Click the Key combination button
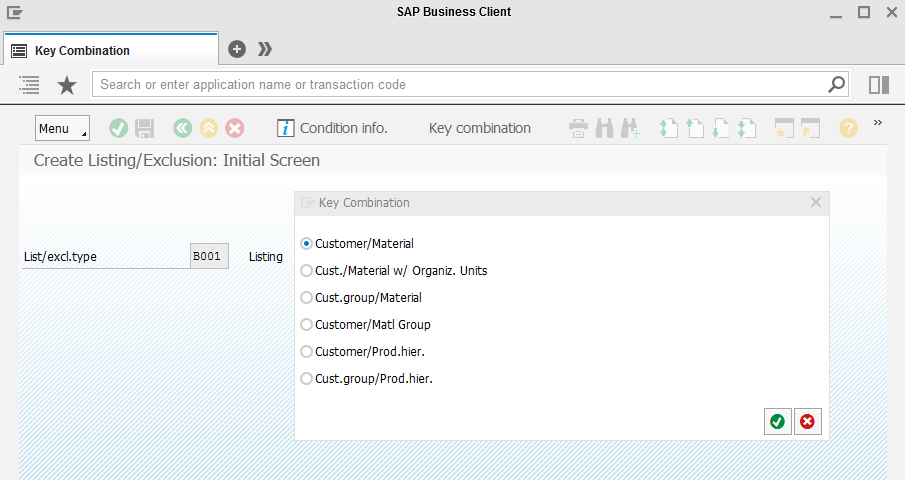 click(480, 128)
